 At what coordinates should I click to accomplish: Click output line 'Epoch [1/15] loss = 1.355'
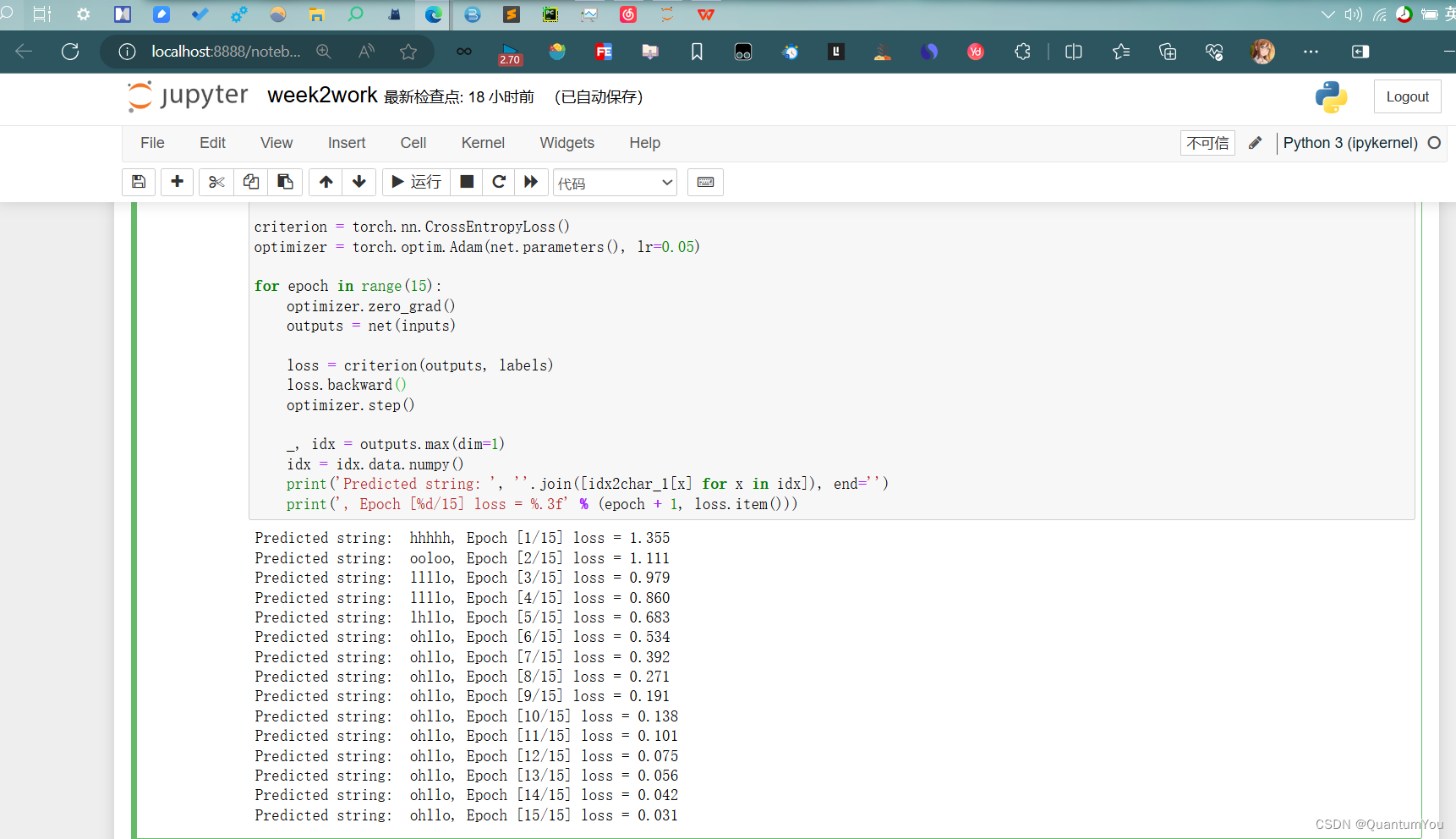pyautogui.click(x=568, y=538)
